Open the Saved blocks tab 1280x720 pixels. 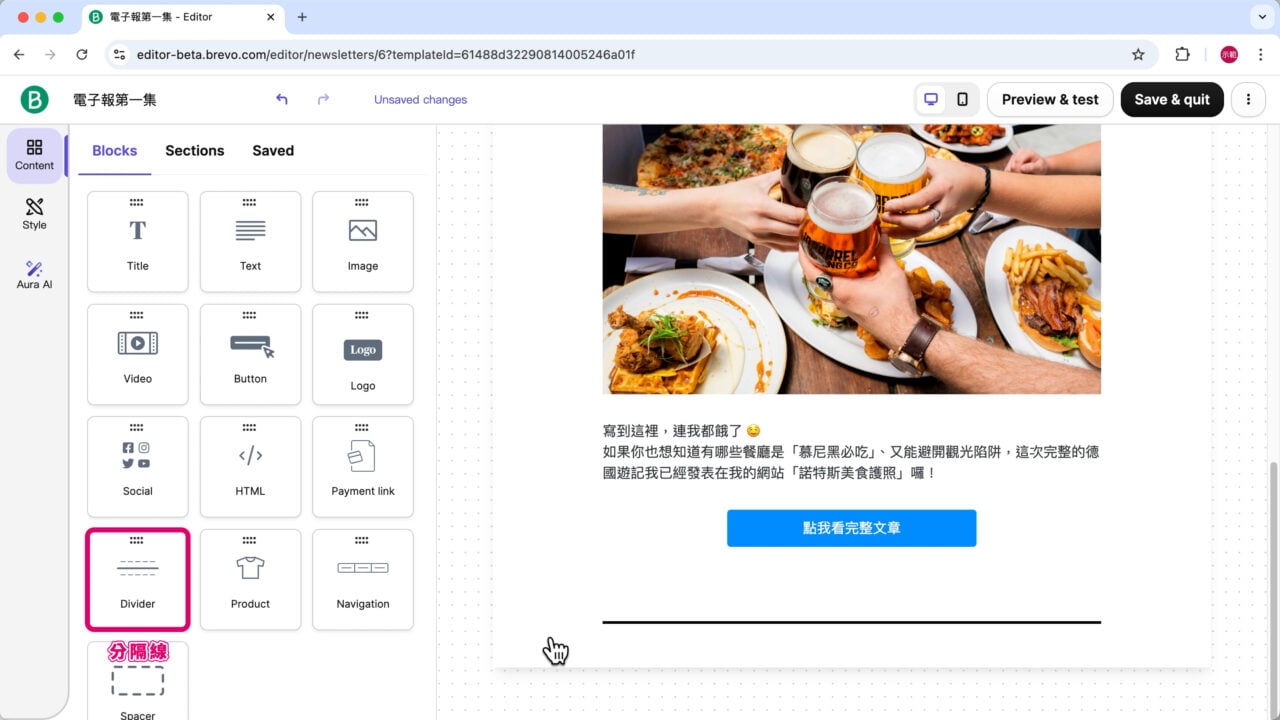[272, 150]
